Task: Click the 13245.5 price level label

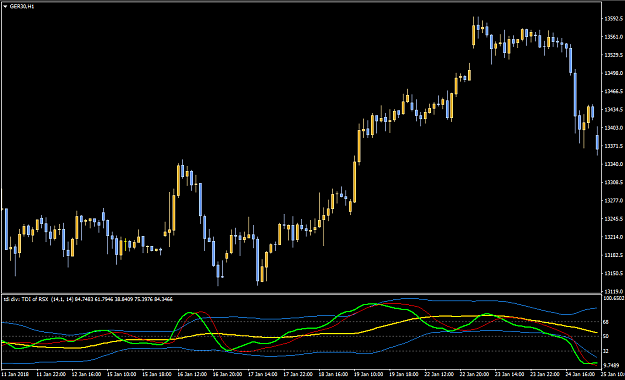Action: (613, 219)
